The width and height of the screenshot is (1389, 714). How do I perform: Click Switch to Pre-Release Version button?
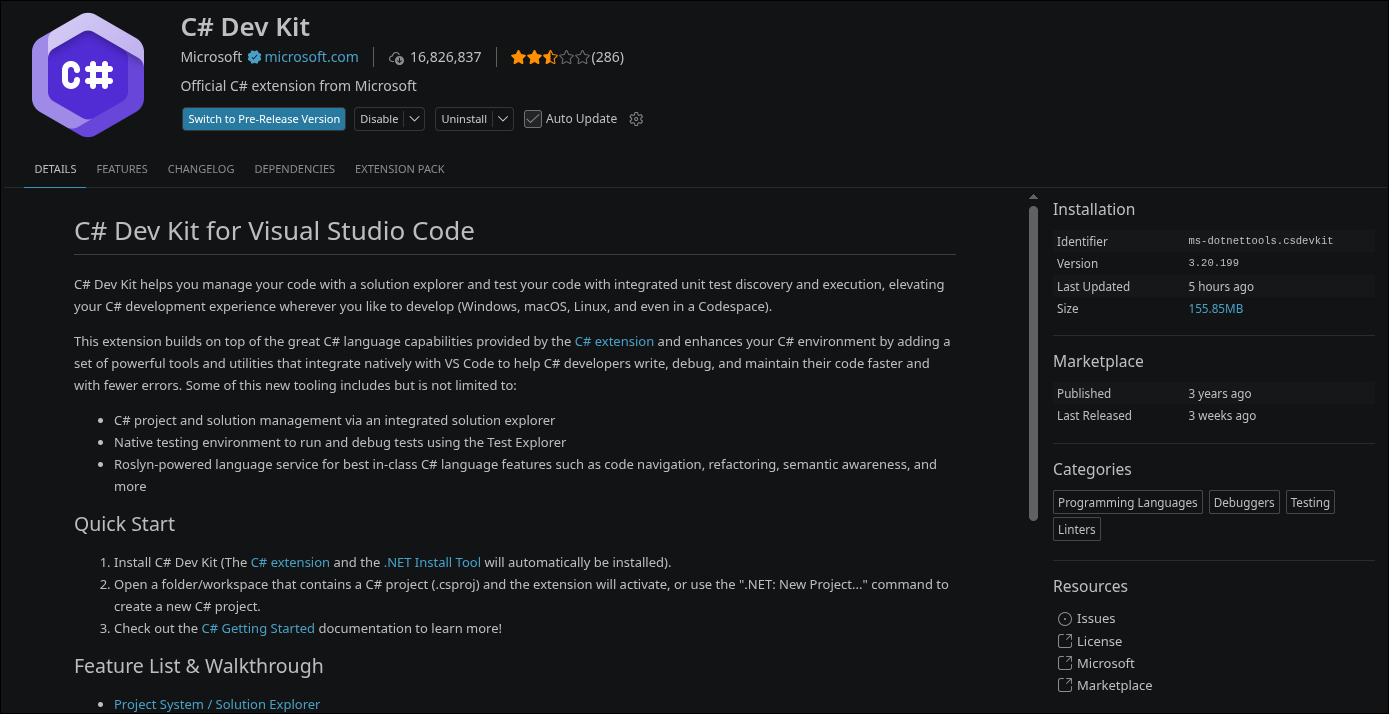pos(264,119)
